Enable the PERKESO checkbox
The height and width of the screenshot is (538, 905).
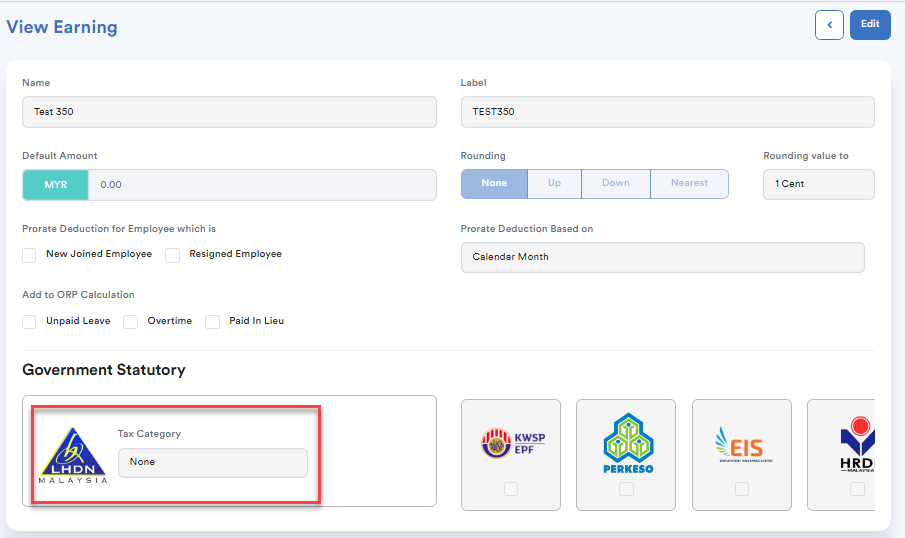[626, 489]
